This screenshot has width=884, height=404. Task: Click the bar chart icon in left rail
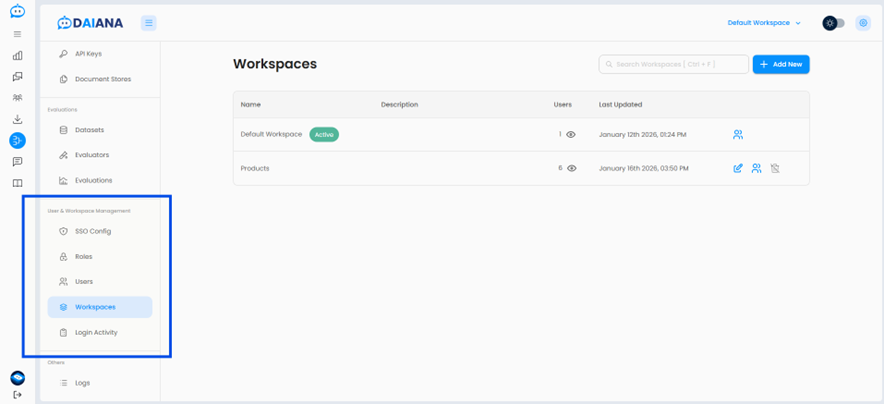tap(17, 56)
